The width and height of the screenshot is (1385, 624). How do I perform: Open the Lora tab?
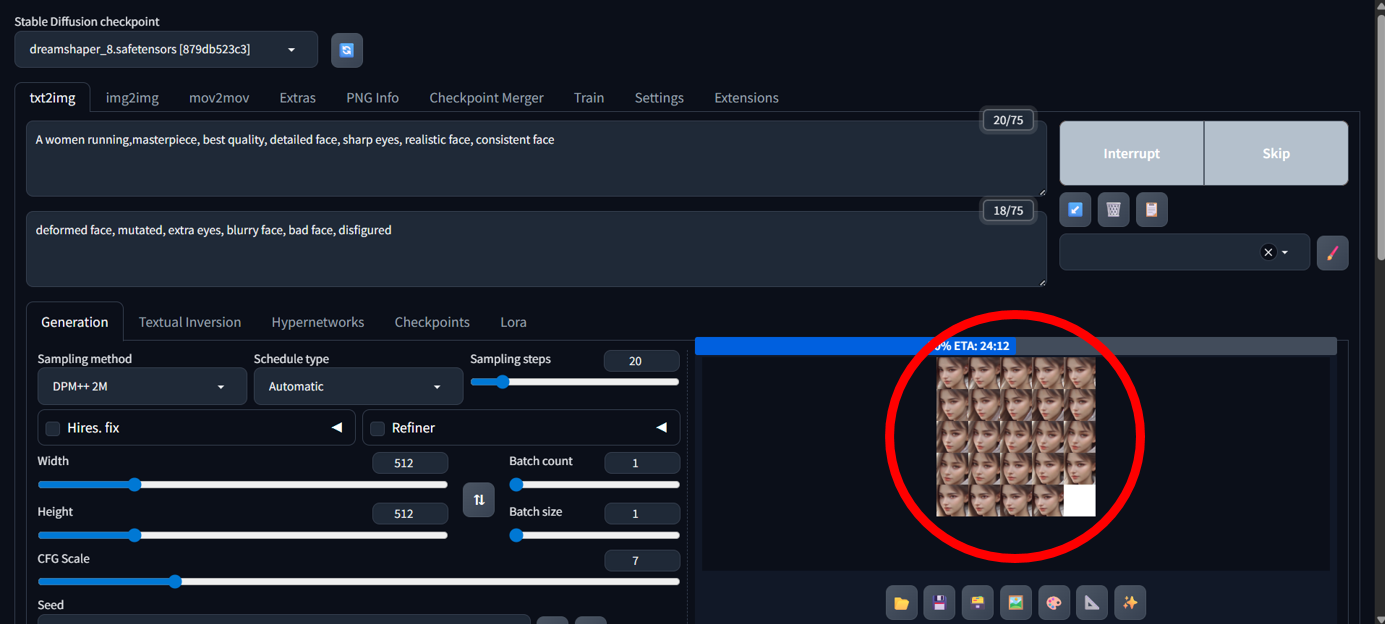click(513, 322)
